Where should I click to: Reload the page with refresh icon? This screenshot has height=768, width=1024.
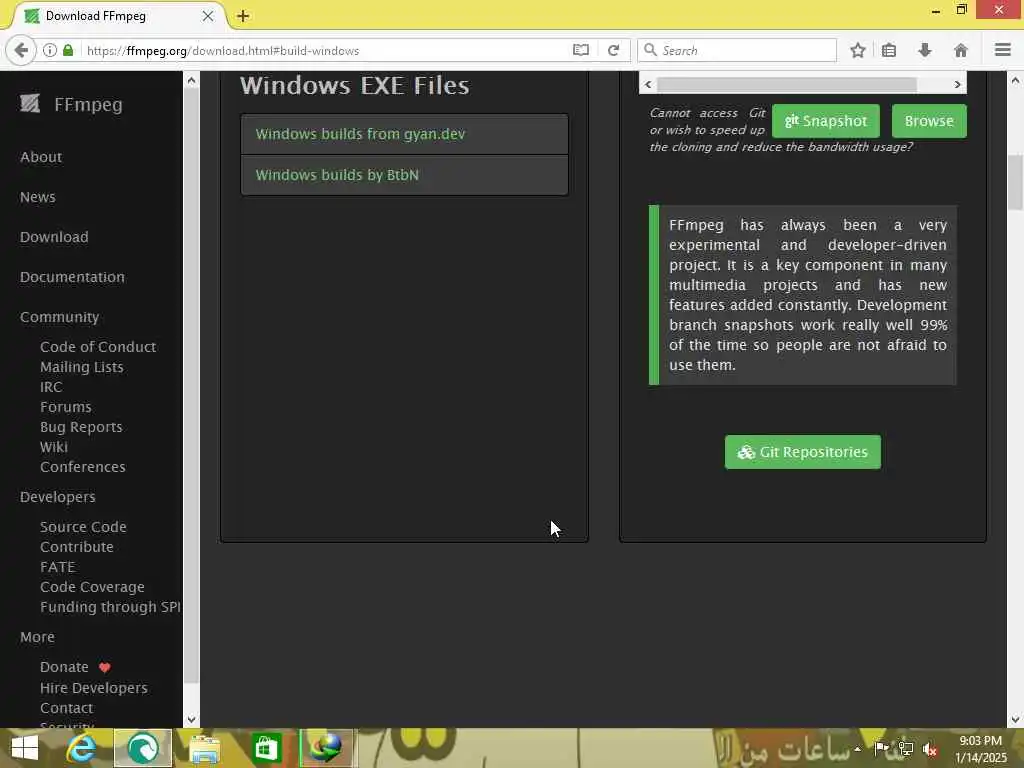pos(613,50)
